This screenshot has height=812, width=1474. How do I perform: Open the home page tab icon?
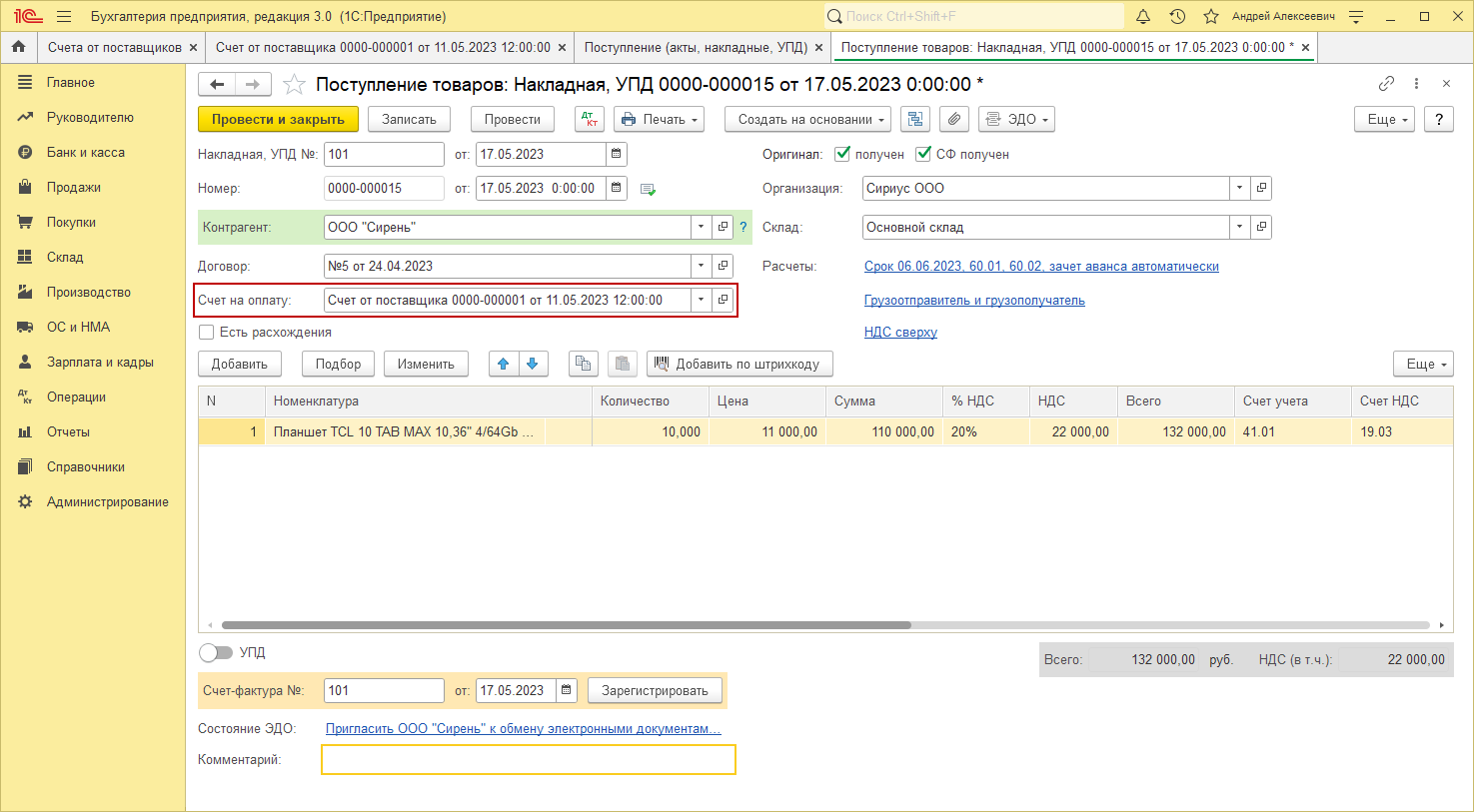(18, 47)
